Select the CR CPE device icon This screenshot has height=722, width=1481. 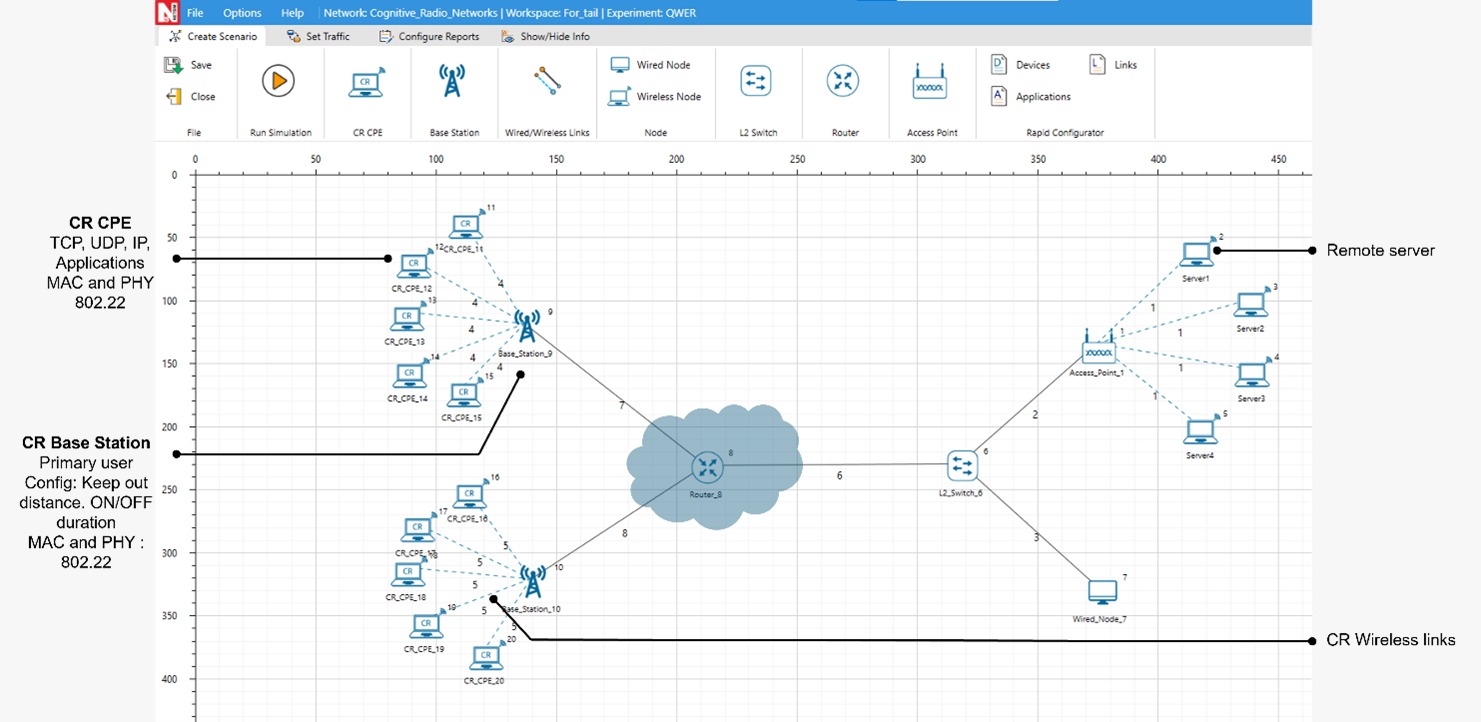(367, 82)
